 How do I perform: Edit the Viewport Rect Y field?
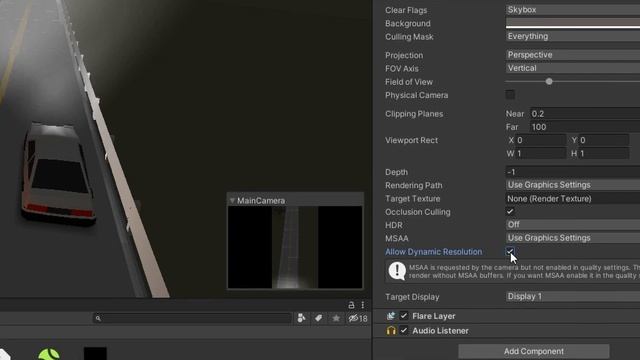pos(604,140)
